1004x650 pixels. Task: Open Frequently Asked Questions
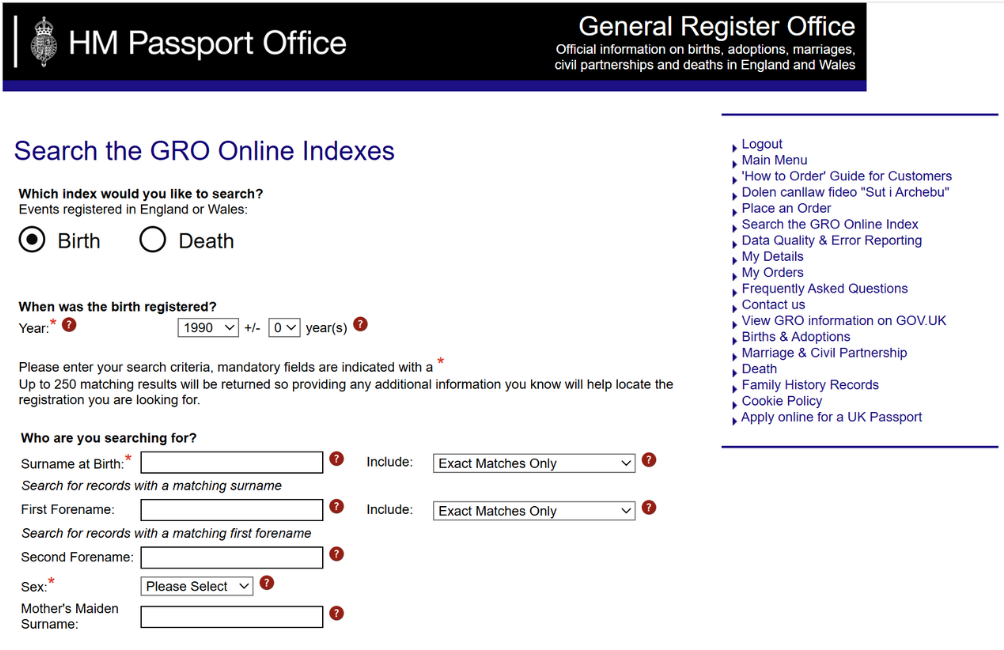(x=824, y=288)
